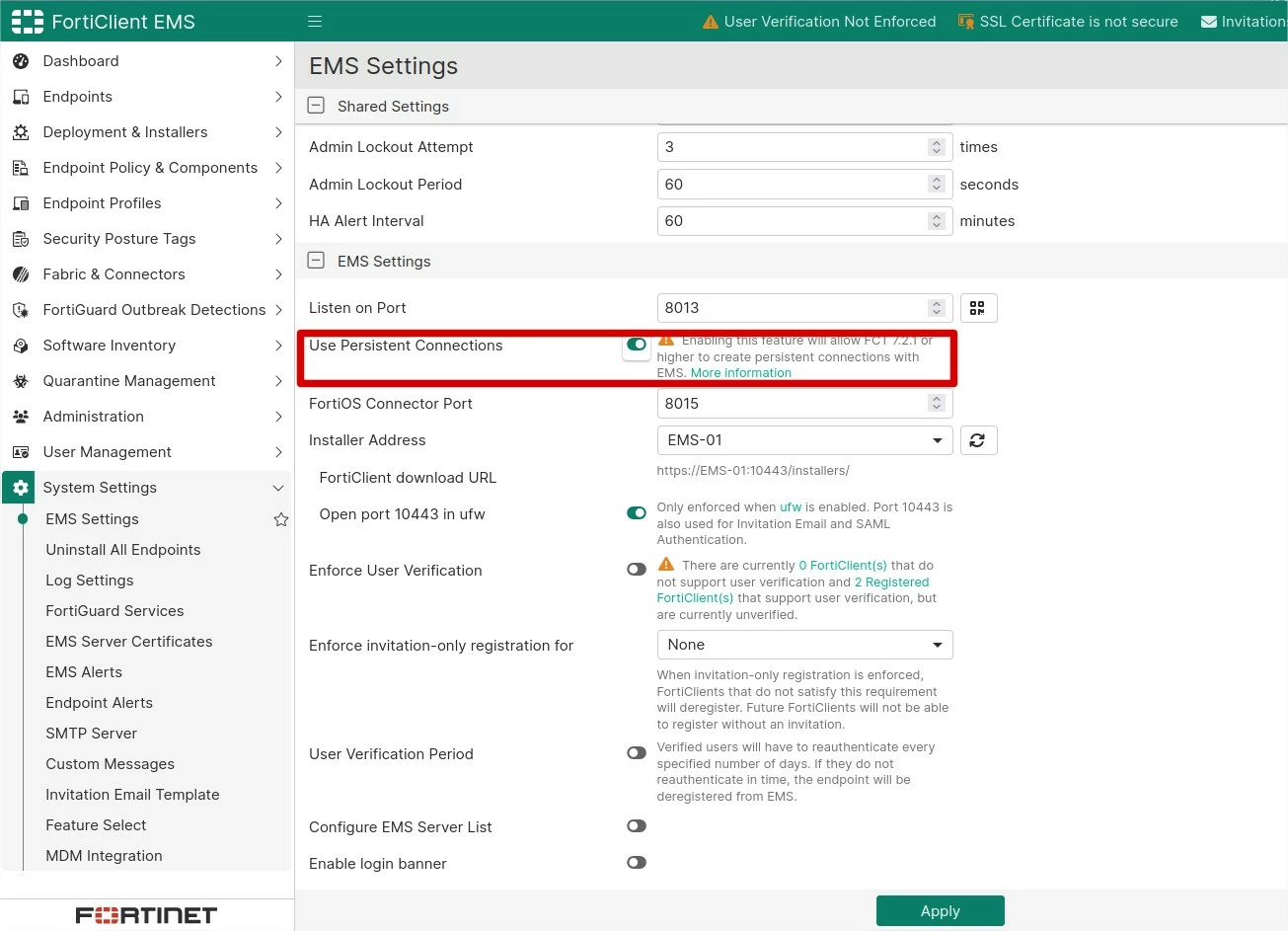Click the Fabric & Connectors icon
Viewport: 1288px width, 931px height.
point(21,274)
